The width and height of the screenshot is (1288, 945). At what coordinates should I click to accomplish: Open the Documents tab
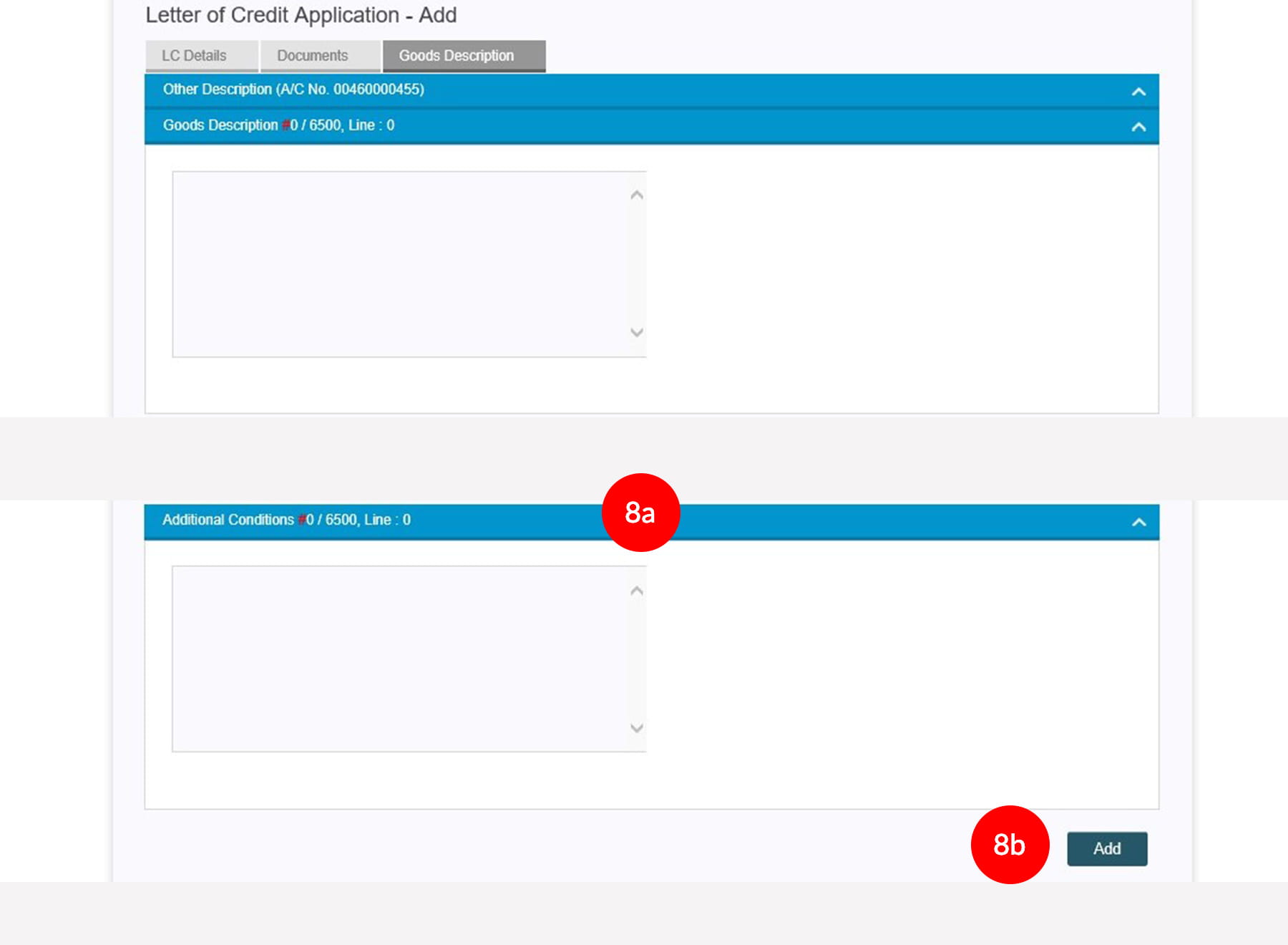[313, 56]
